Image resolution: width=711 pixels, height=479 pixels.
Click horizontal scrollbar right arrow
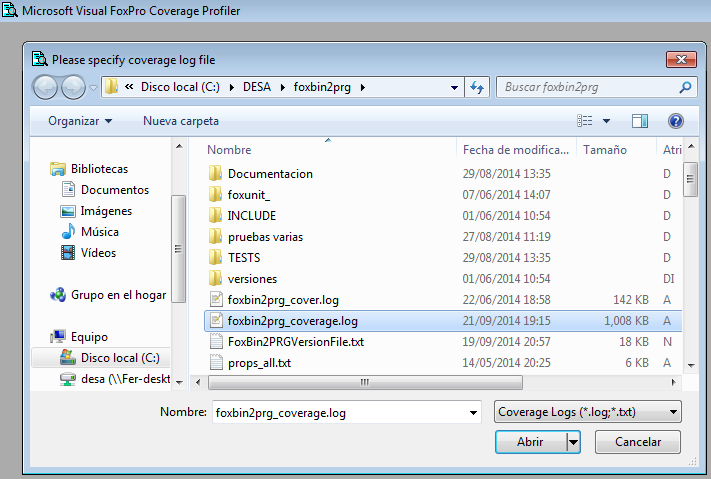coord(673,382)
